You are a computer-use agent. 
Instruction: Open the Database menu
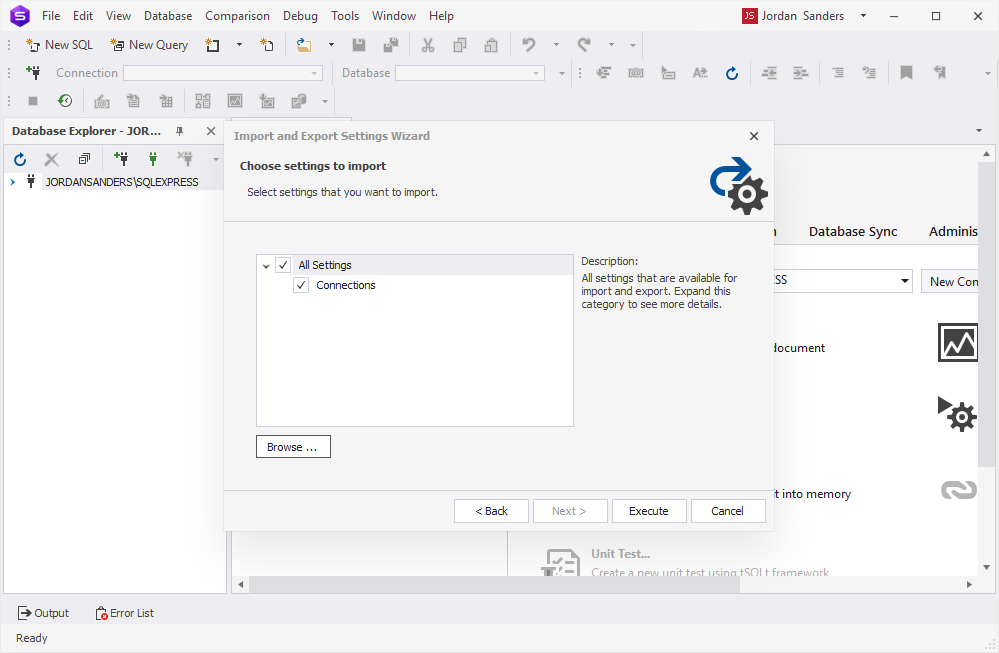tap(168, 16)
